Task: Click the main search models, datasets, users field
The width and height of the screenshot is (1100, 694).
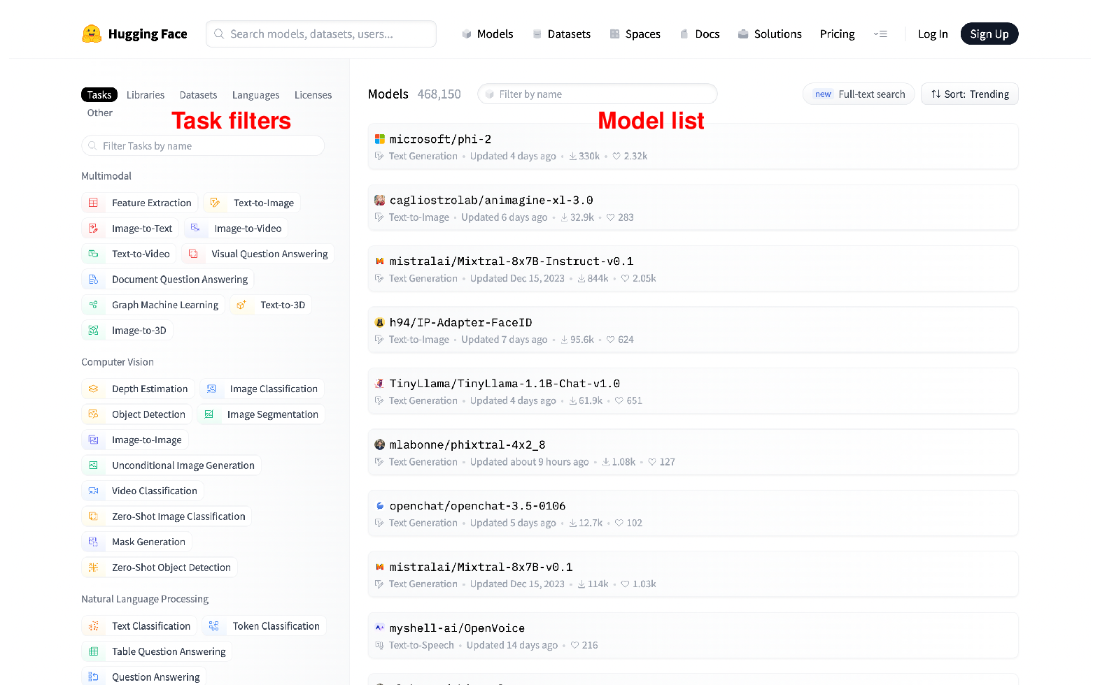Action: [321, 34]
